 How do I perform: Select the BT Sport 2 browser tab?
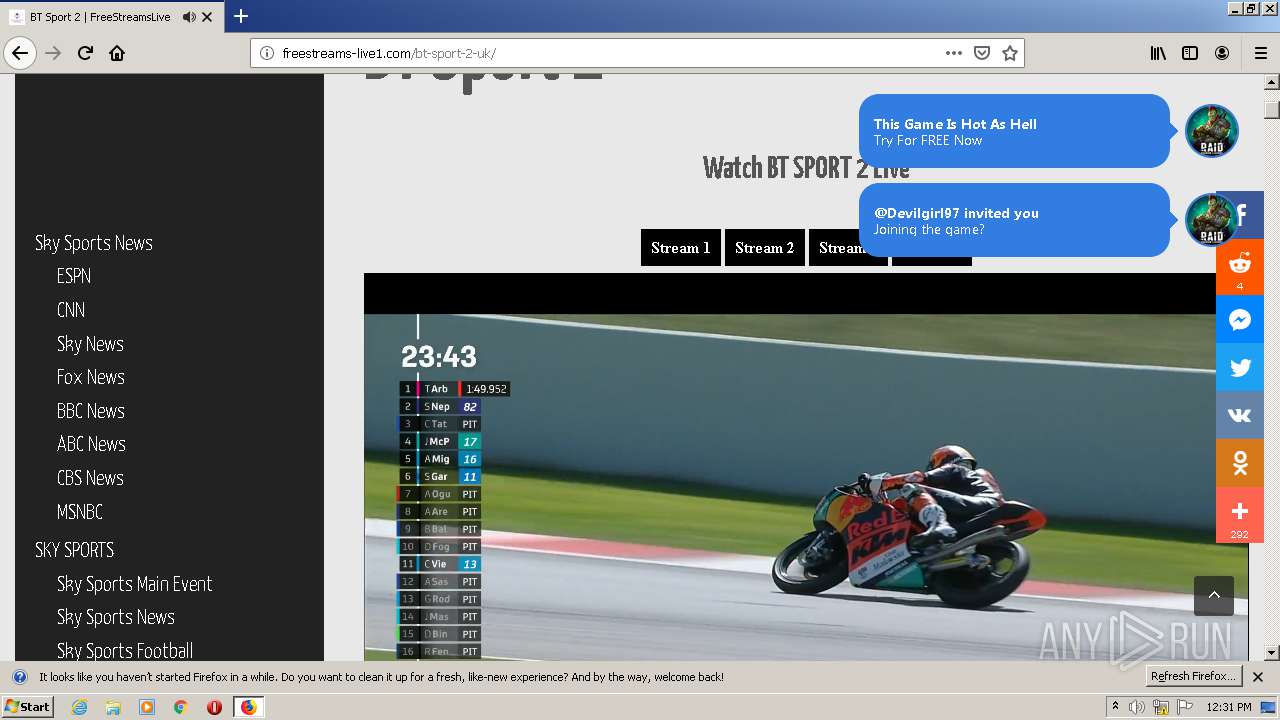pos(100,17)
